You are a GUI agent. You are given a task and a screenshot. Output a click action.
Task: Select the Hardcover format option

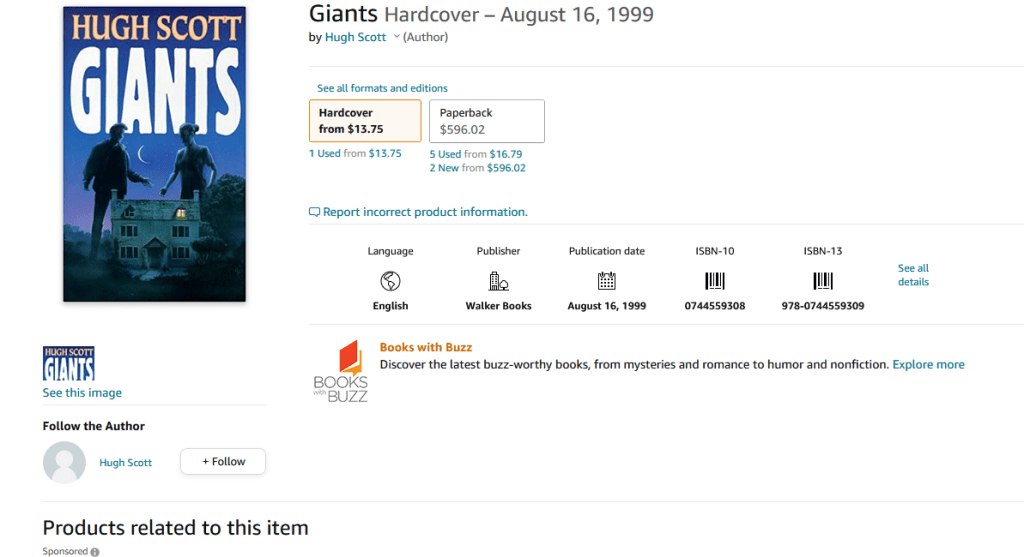click(365, 121)
